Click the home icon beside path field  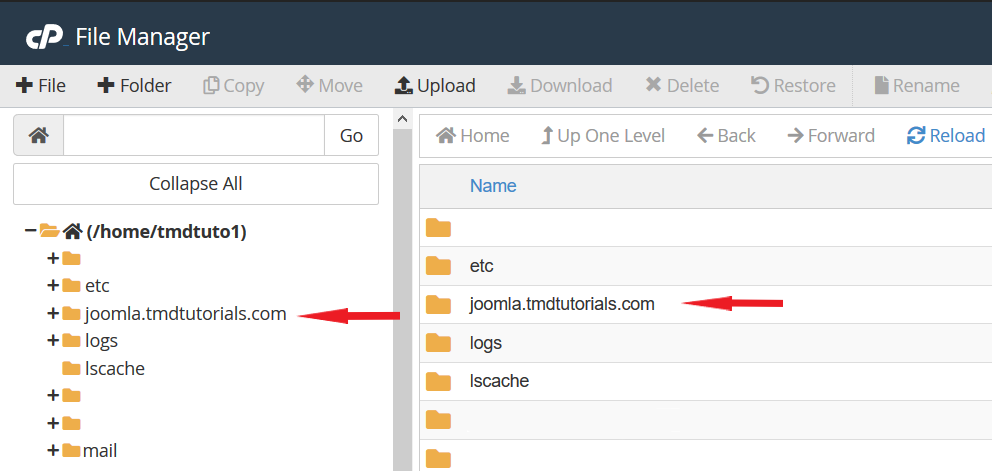tap(39, 136)
